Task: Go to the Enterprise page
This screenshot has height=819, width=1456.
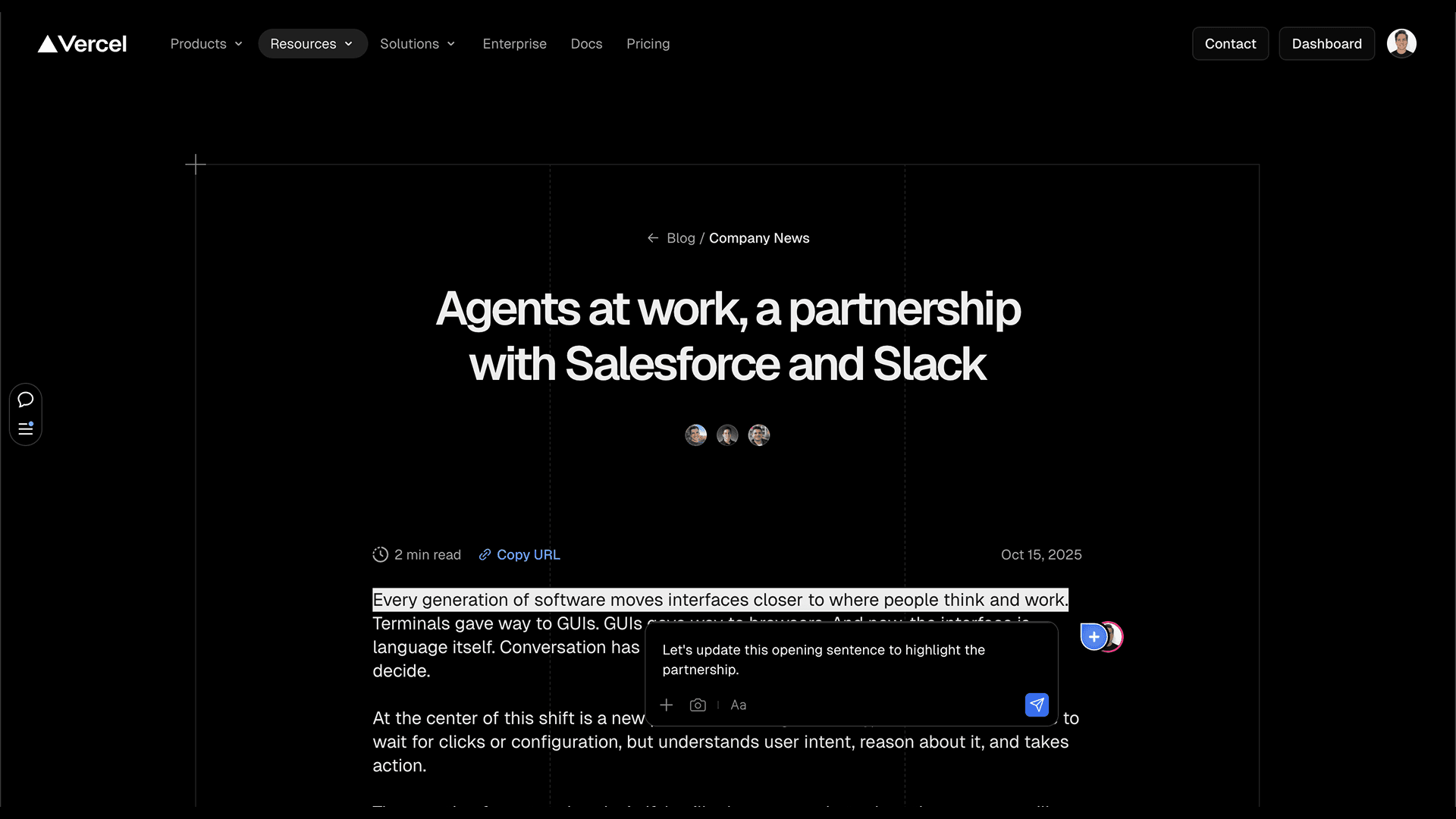Action: click(x=514, y=44)
